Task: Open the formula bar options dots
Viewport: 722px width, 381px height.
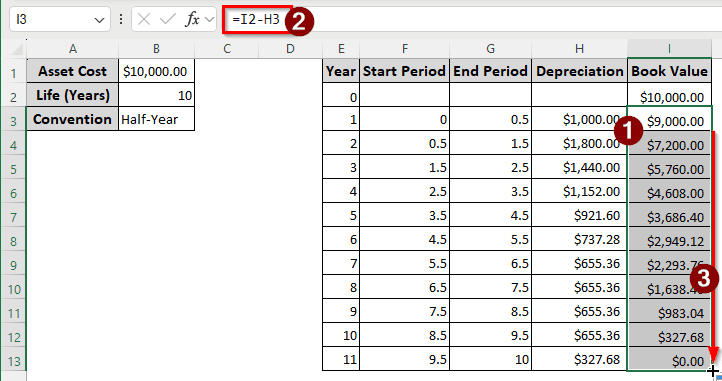Action: point(121,19)
